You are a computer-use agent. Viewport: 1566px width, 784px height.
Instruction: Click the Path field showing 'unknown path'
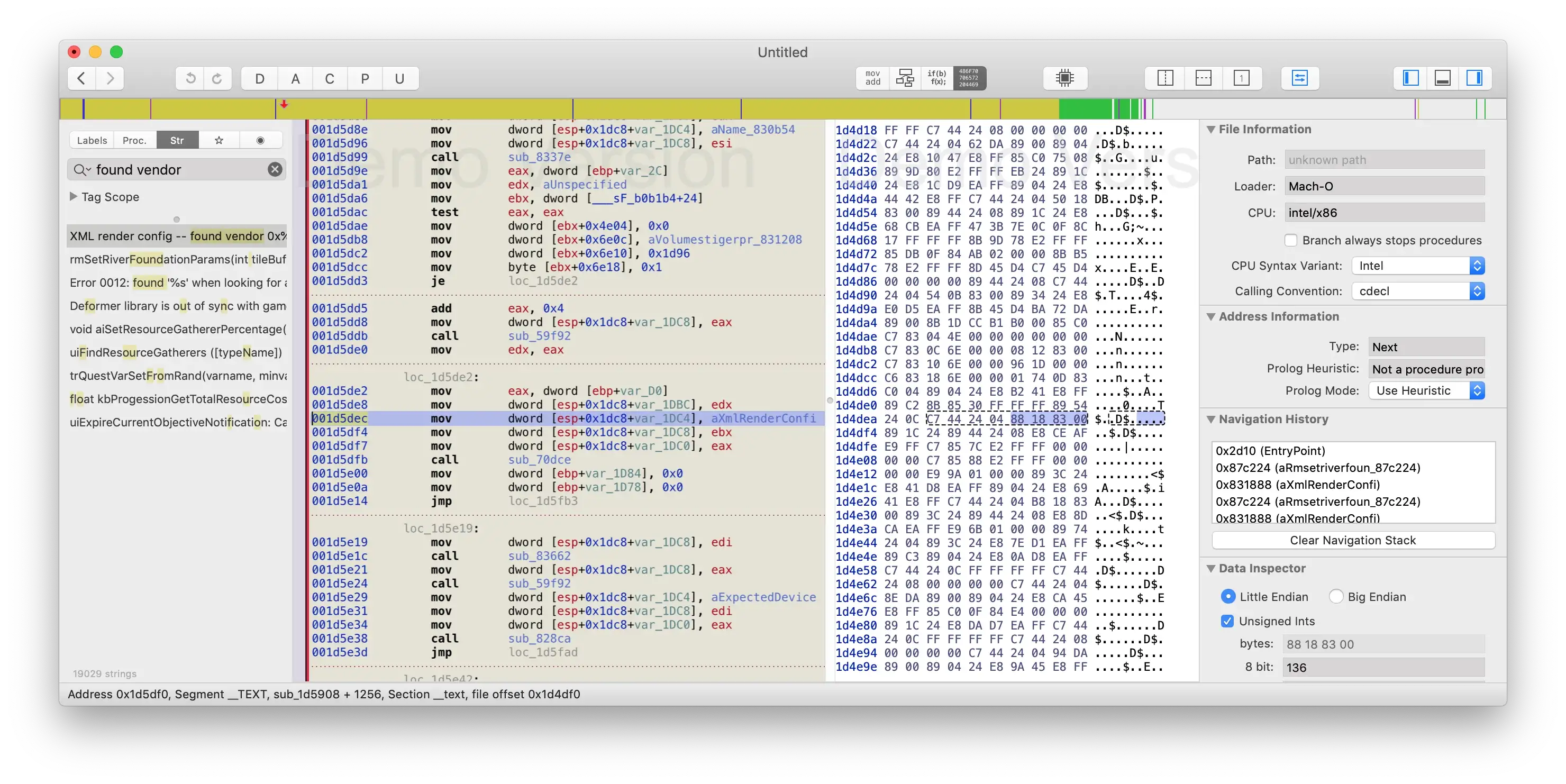click(x=1384, y=160)
